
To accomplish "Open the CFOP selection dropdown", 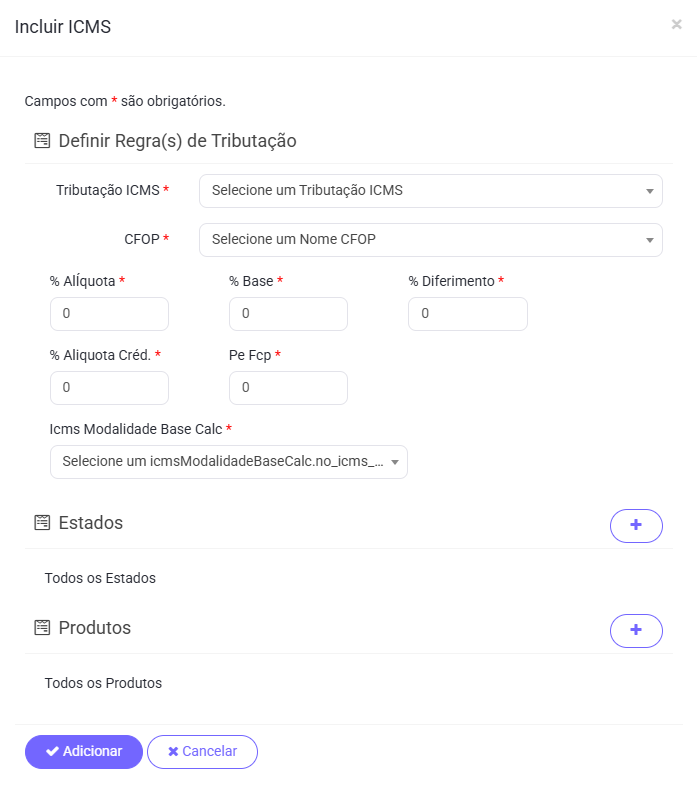I will (430, 240).
